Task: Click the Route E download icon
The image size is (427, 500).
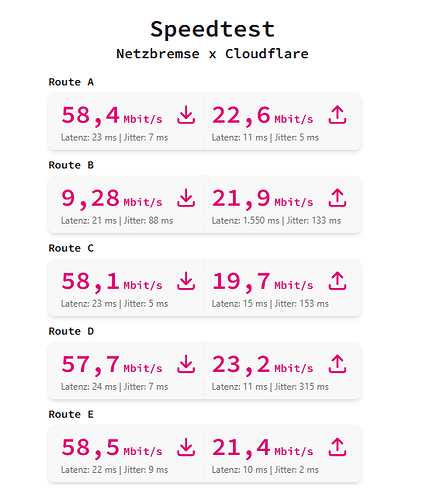Action: [186, 447]
